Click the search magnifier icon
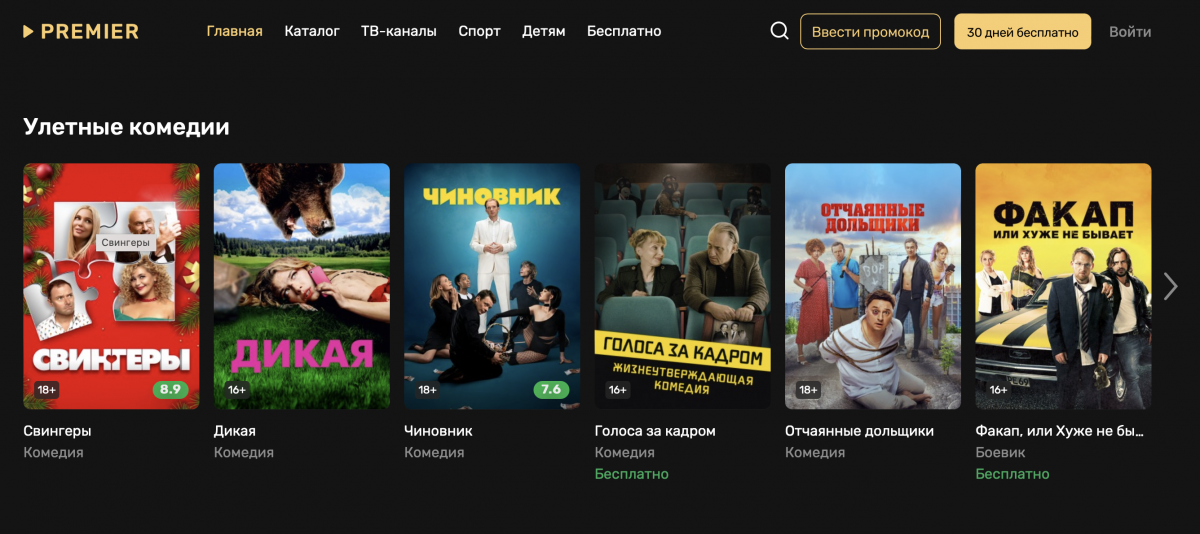Screen dimensions: 1200x534 [780, 31]
